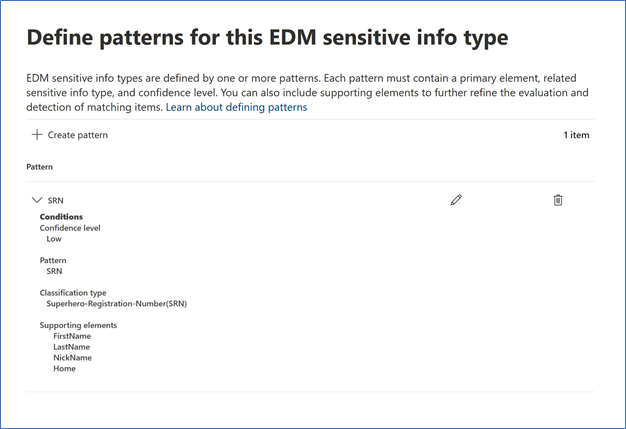Click the Confidence level label
The height and width of the screenshot is (429, 626).
point(70,228)
